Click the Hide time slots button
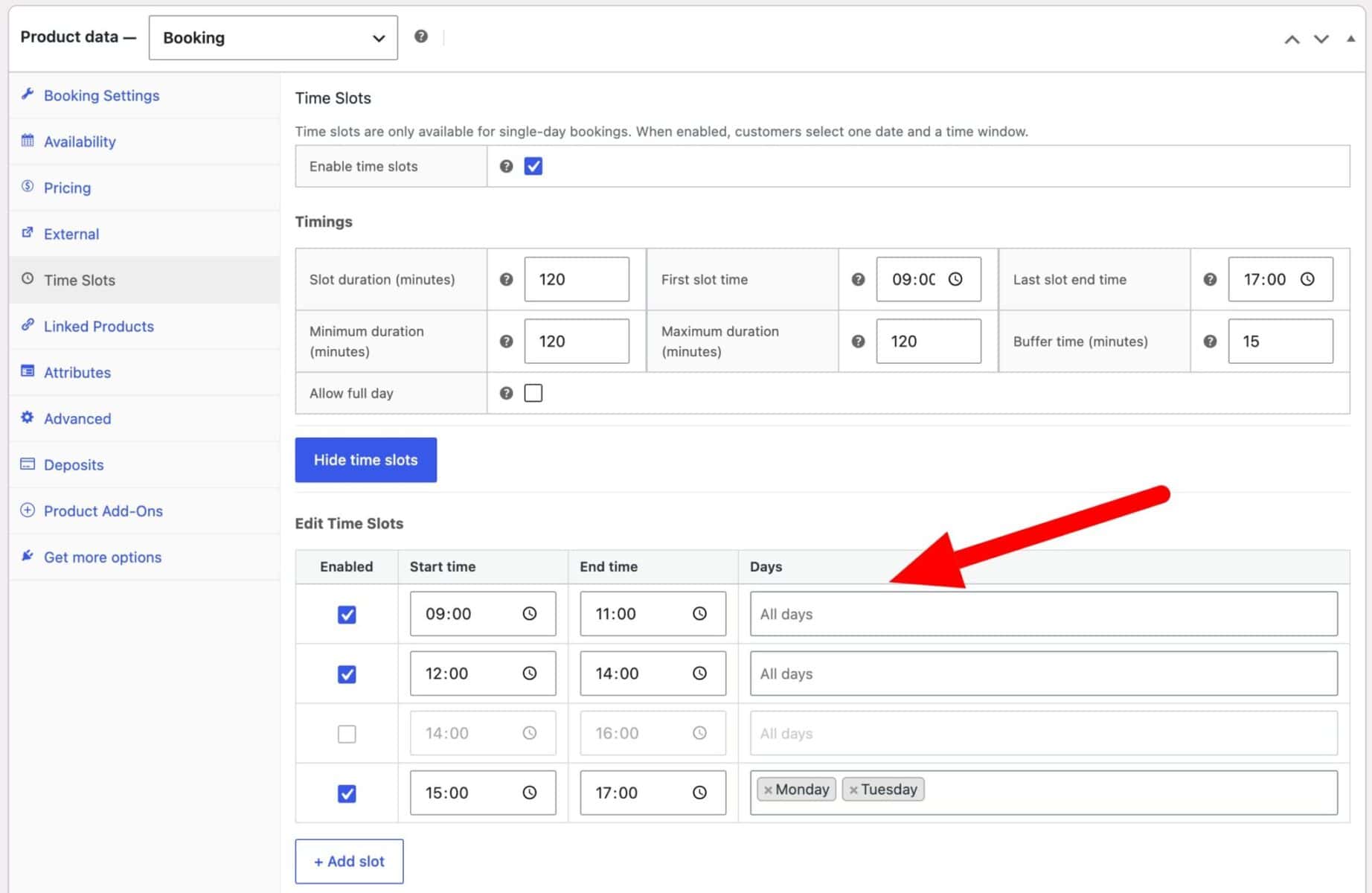The image size is (1372, 893). pyautogui.click(x=365, y=460)
